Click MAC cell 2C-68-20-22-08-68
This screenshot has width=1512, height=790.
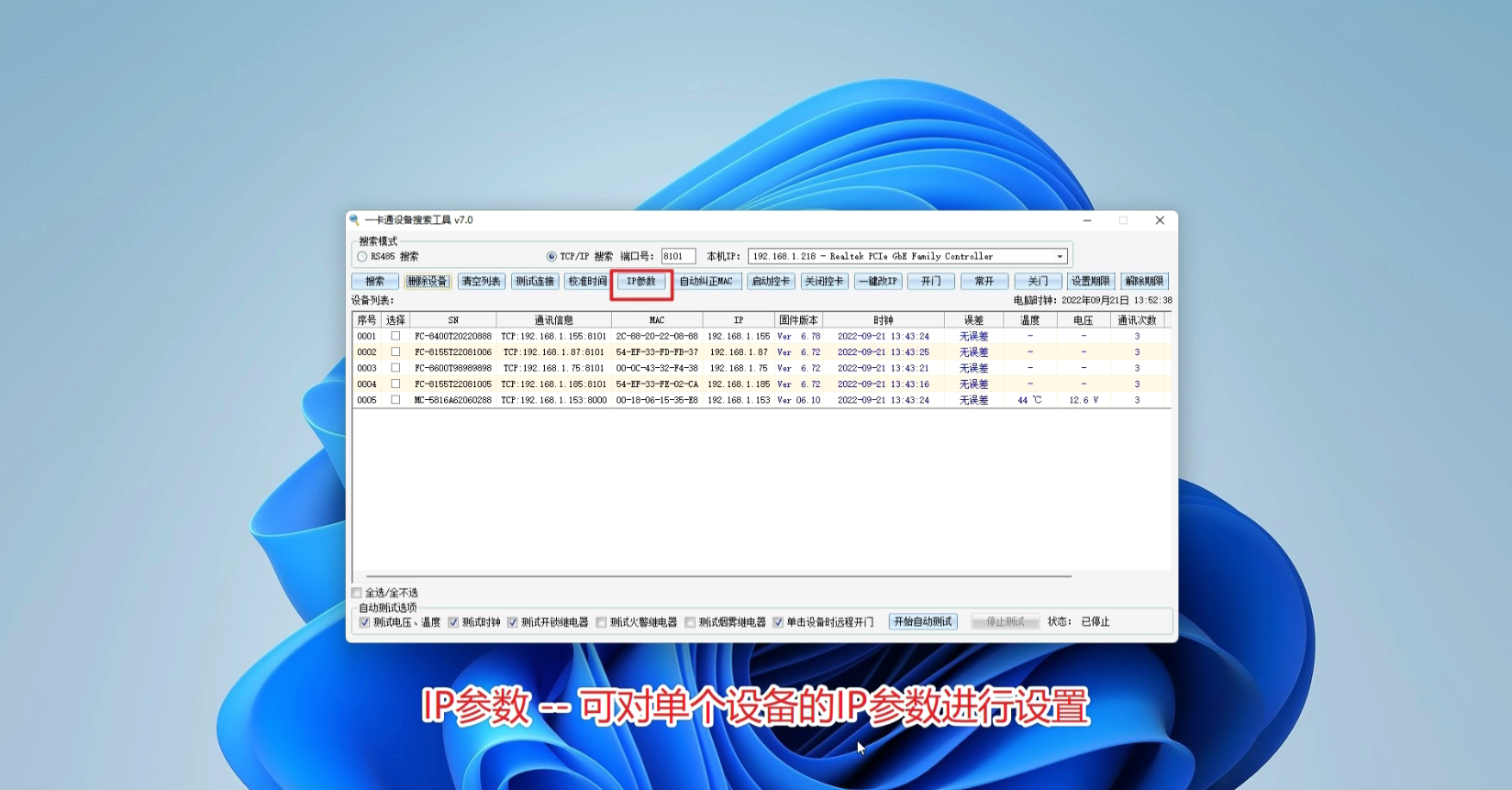coord(657,337)
